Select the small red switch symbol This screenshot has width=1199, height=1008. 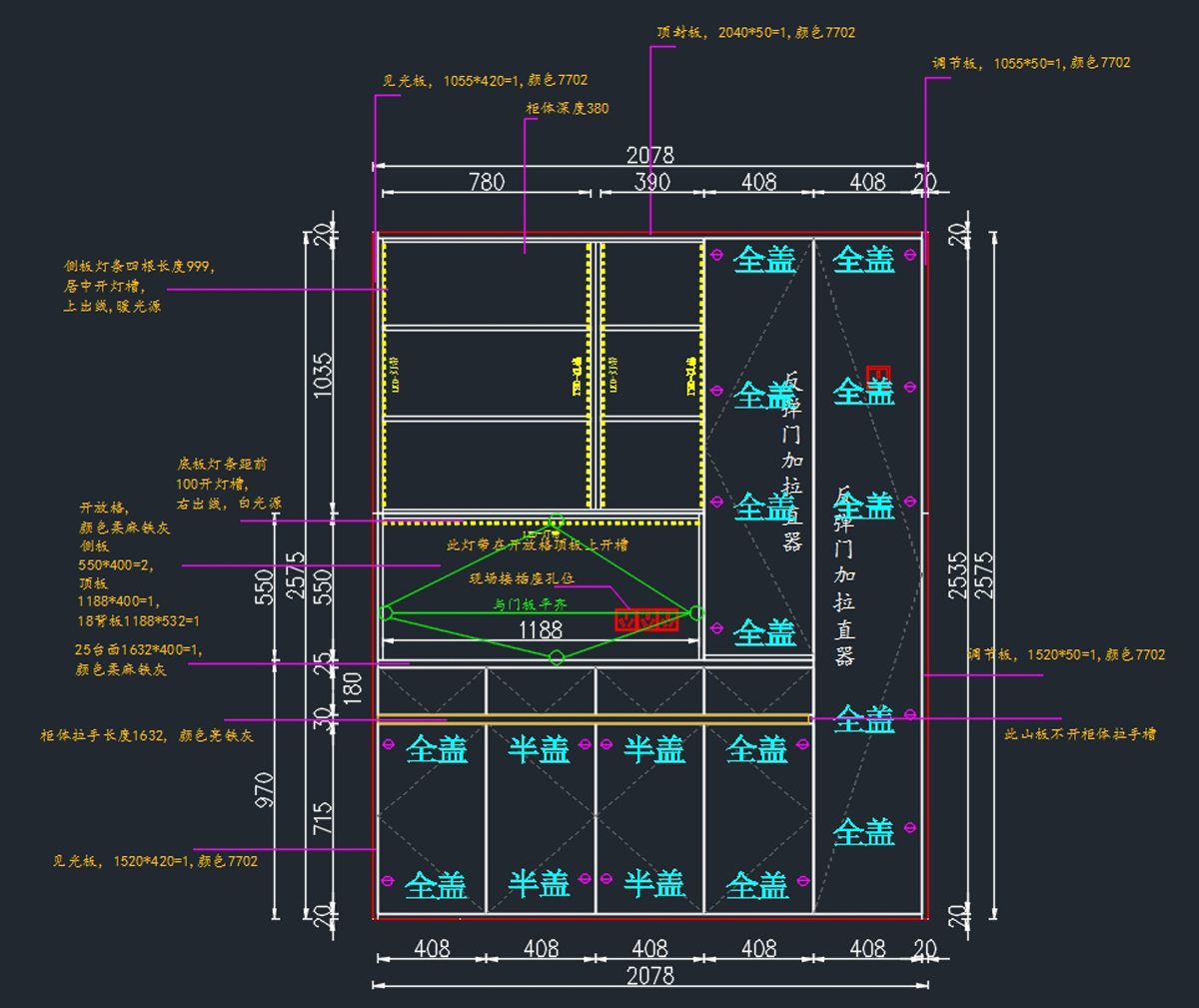click(878, 377)
